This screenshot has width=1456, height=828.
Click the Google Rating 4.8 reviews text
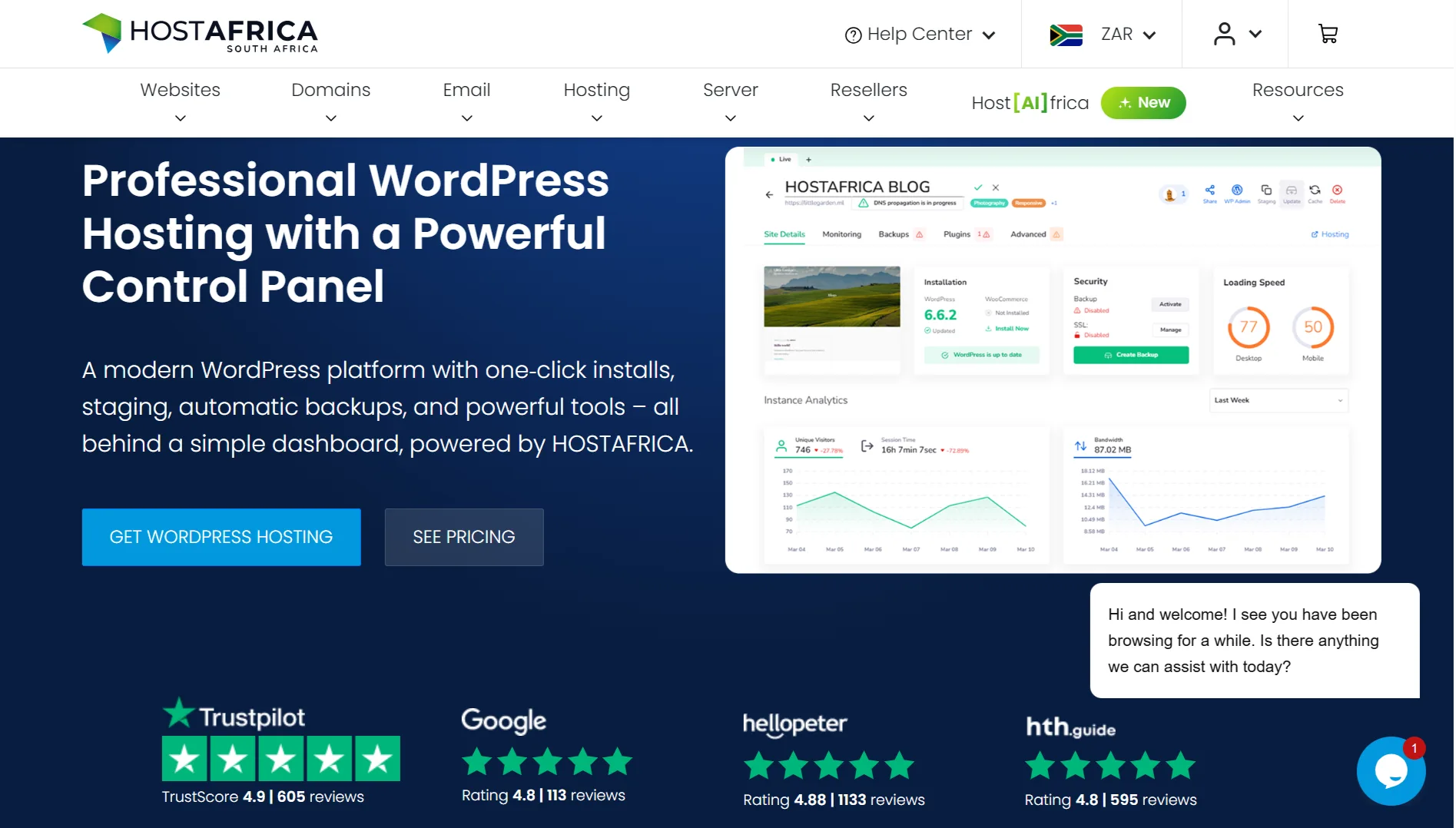[543, 795]
